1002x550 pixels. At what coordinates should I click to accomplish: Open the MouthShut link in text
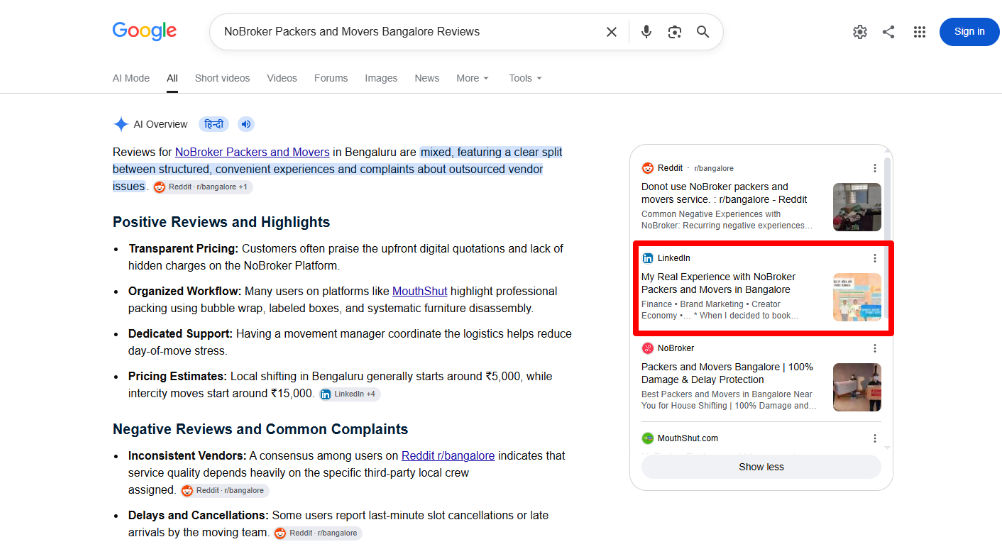point(419,291)
